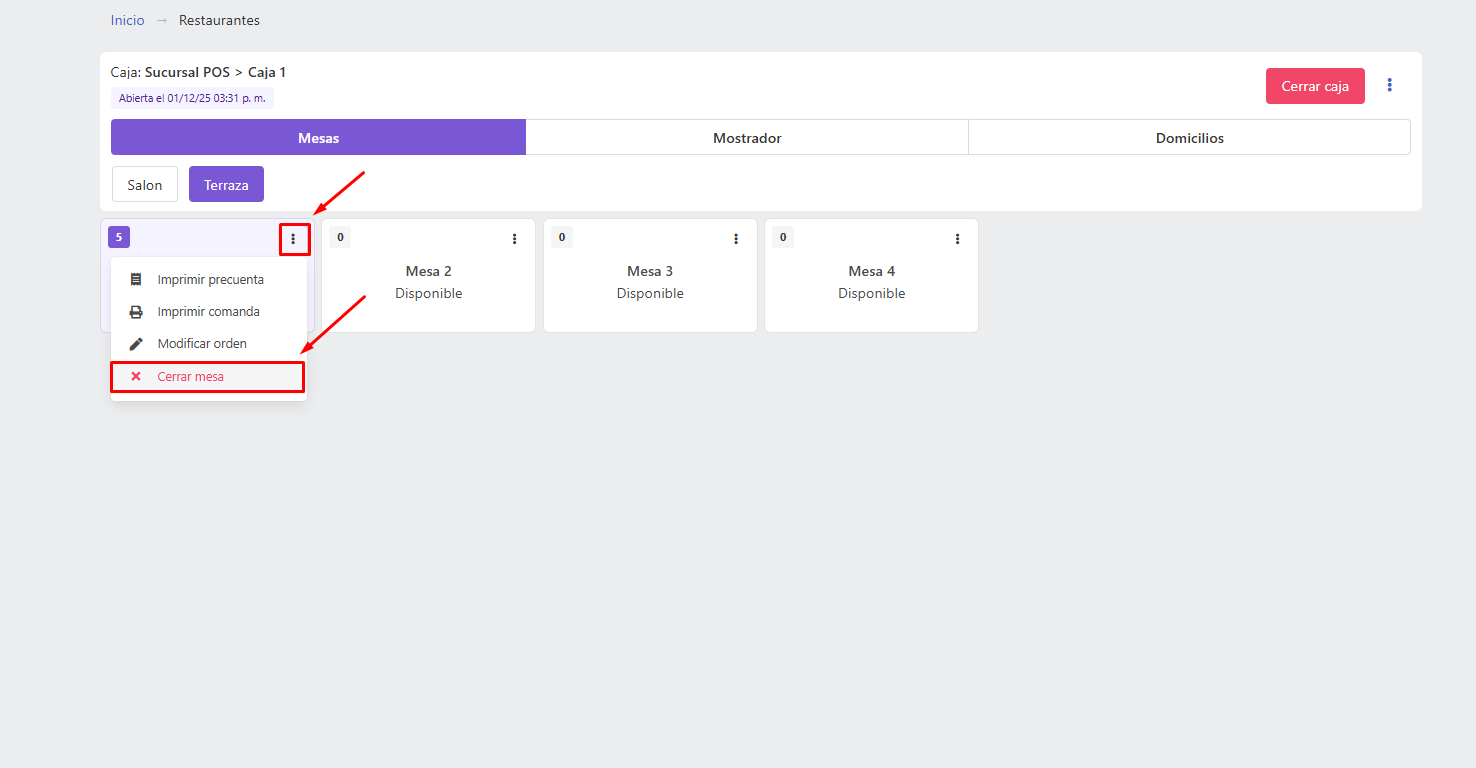Click Disponible status under Mesa 2
Viewport: 1476px width, 768px height.
coord(429,293)
